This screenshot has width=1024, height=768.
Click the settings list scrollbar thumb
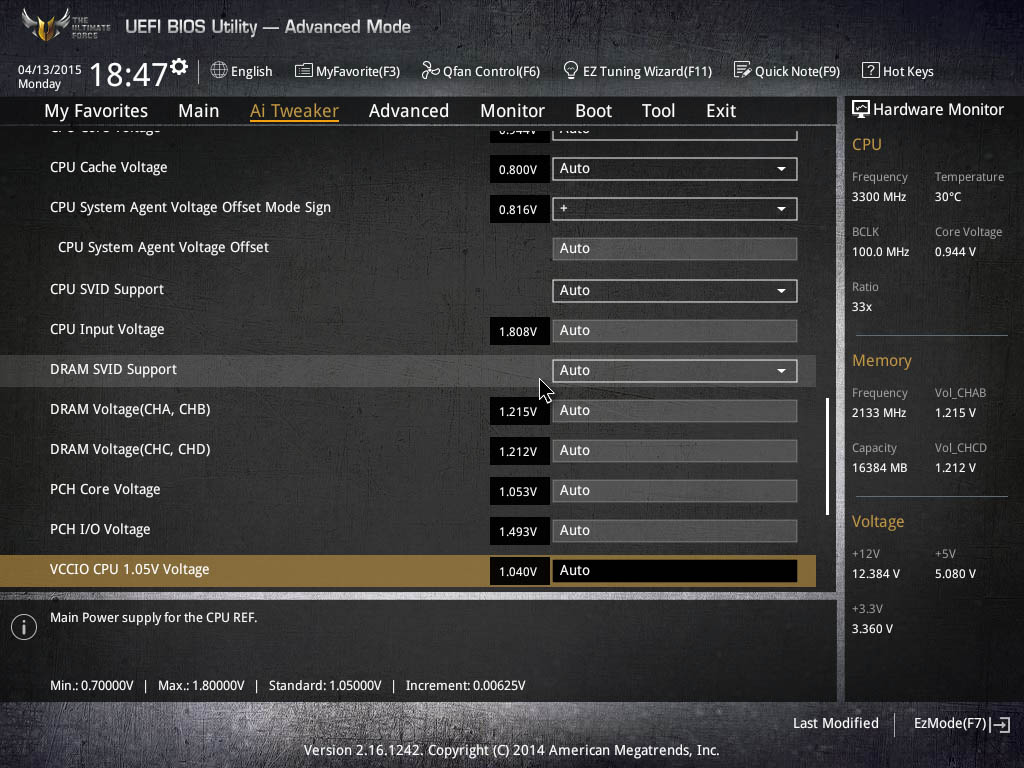pyautogui.click(x=827, y=456)
